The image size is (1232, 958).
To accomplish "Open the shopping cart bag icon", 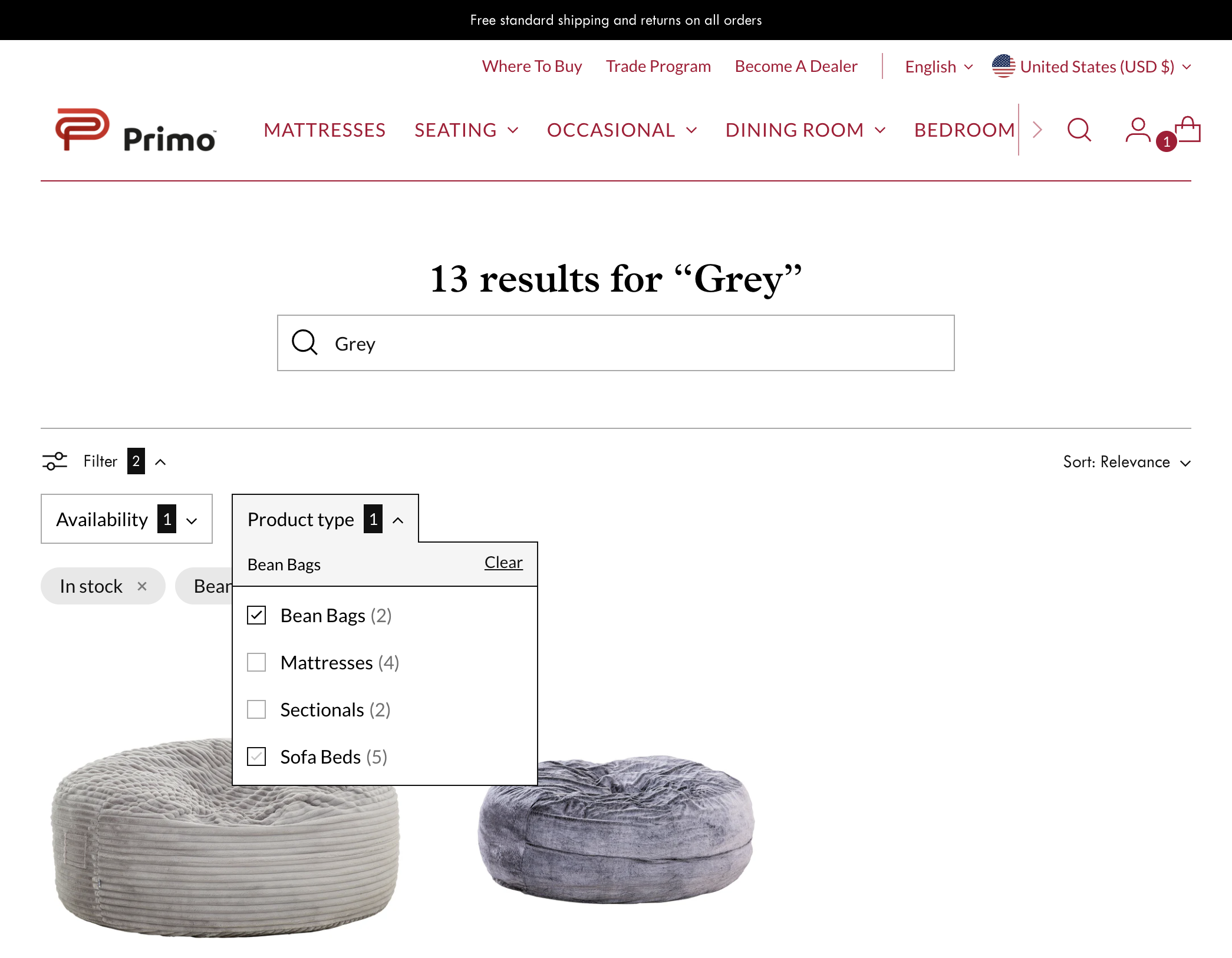I will click(1188, 129).
